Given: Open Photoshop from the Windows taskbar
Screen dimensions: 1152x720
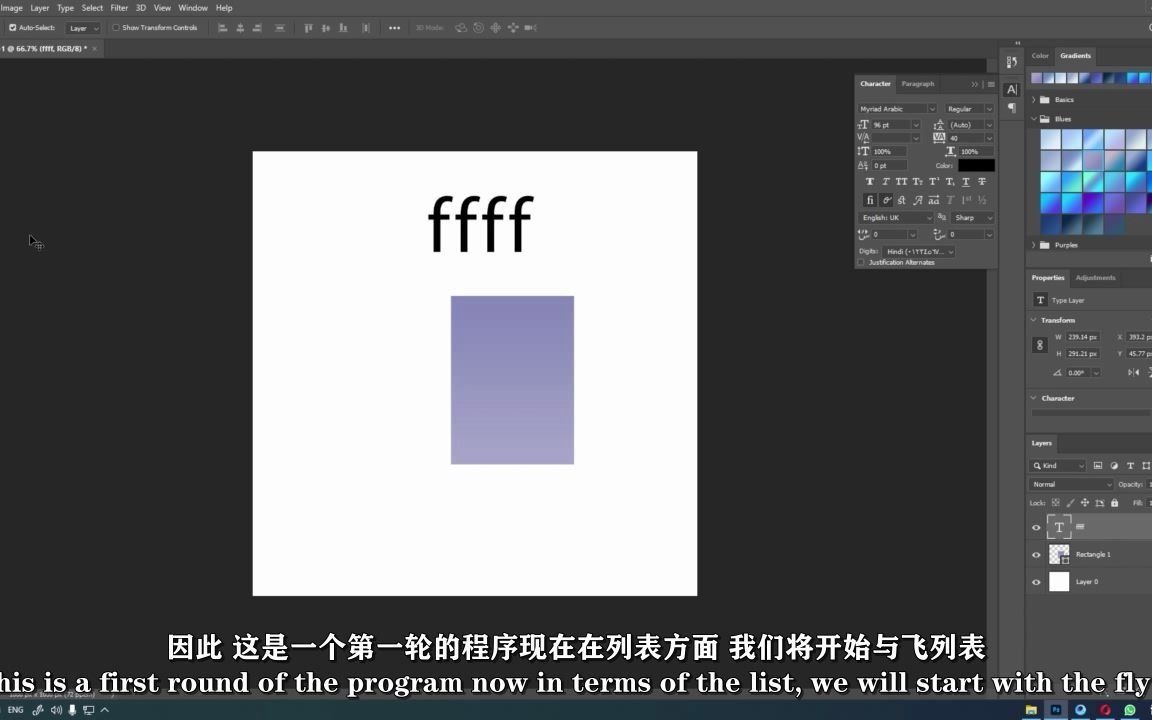Looking at the screenshot, I should coord(1054,709).
